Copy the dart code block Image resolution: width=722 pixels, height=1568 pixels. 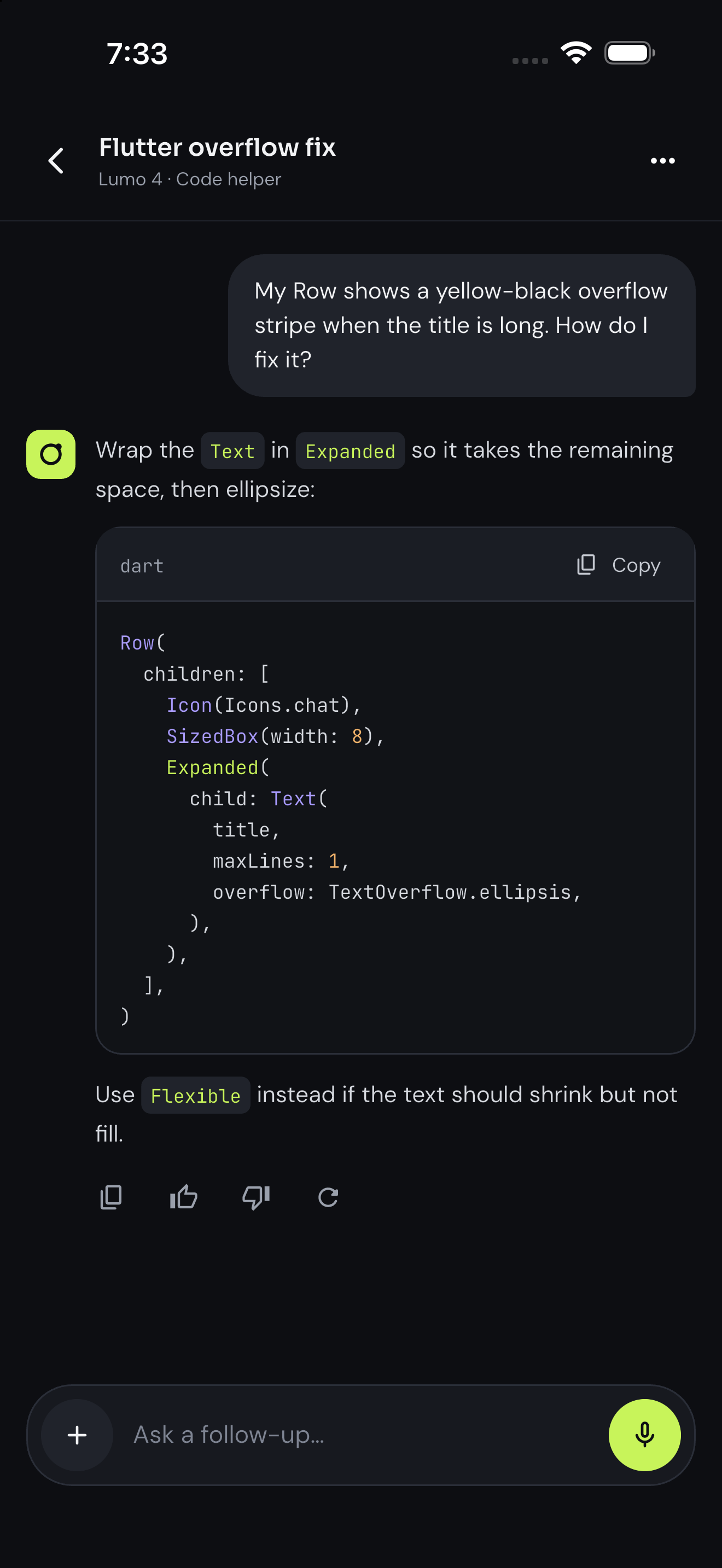[x=618, y=565]
